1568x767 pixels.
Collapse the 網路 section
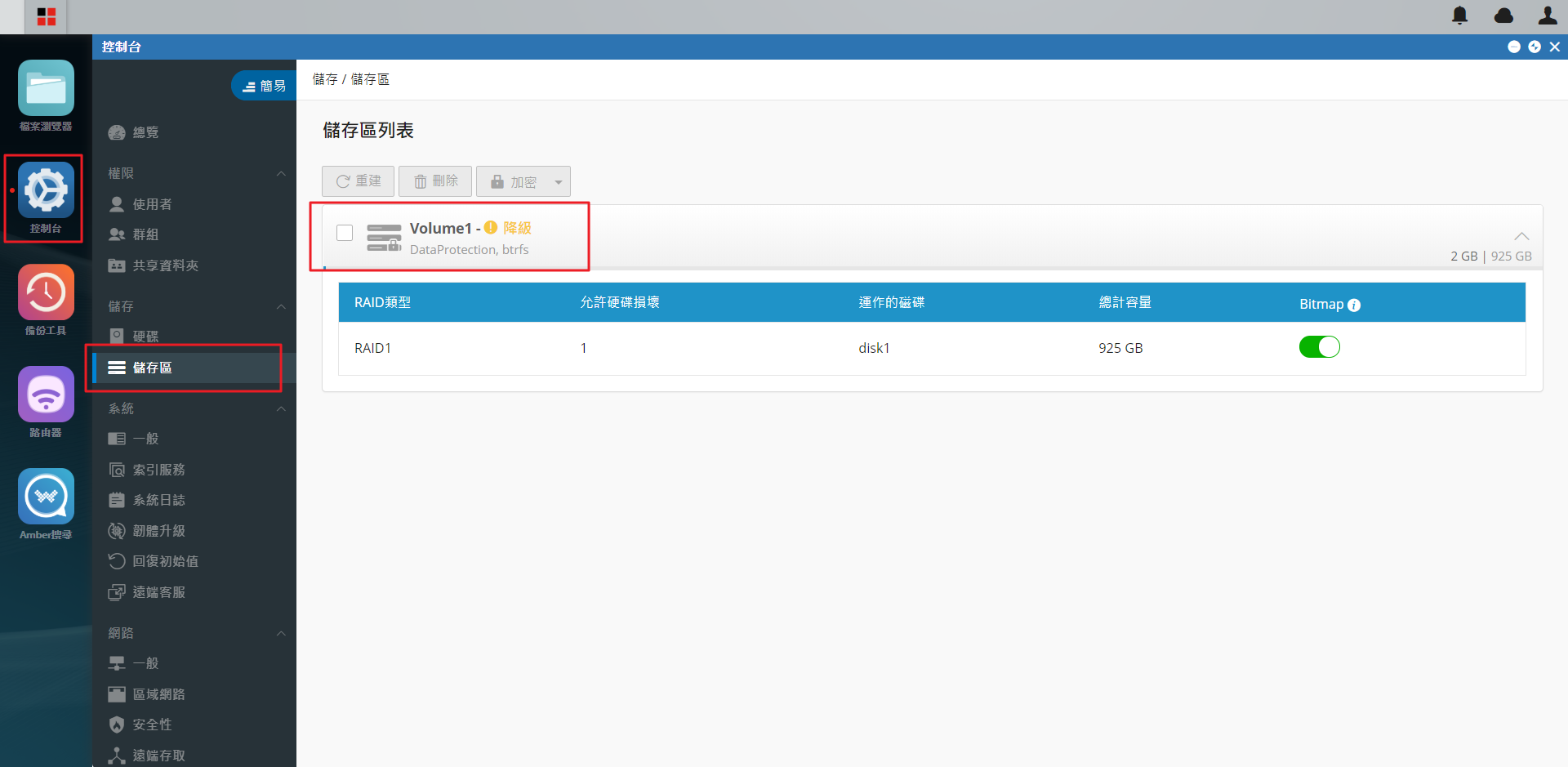click(281, 633)
